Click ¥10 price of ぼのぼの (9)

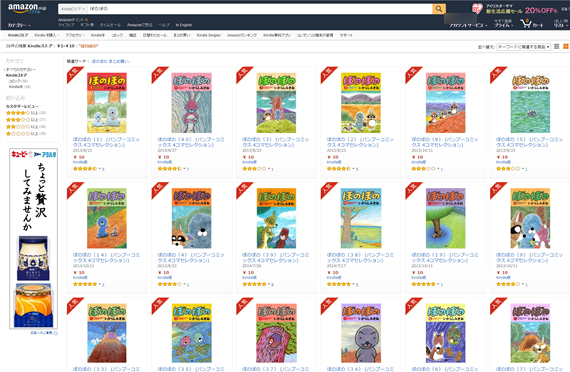tap(502, 272)
